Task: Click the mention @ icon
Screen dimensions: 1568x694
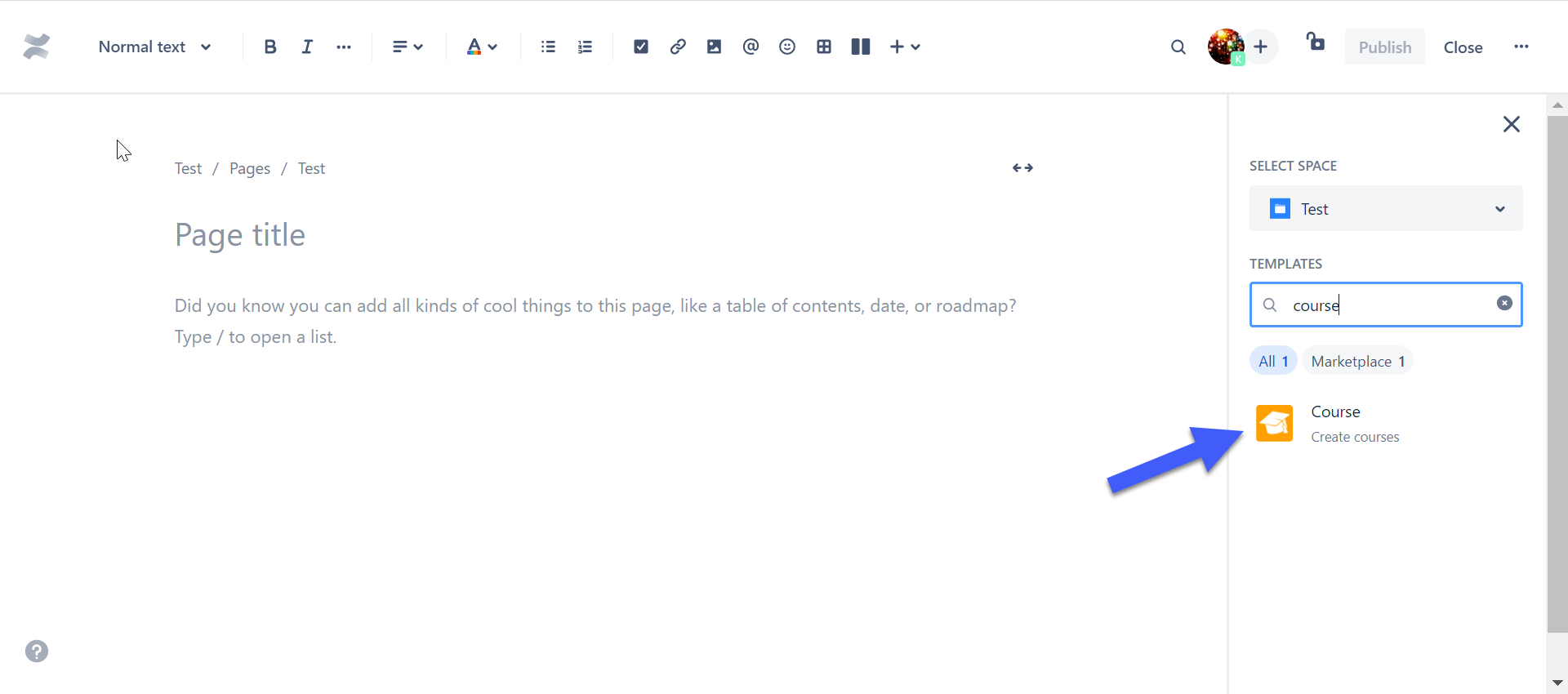Action: click(x=751, y=47)
